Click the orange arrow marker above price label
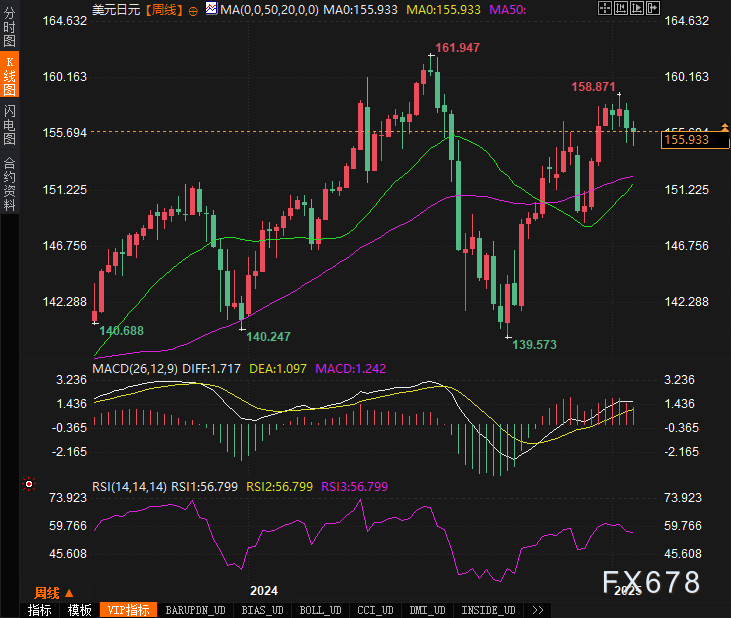Viewport: 731px width, 618px height. (x=724, y=127)
